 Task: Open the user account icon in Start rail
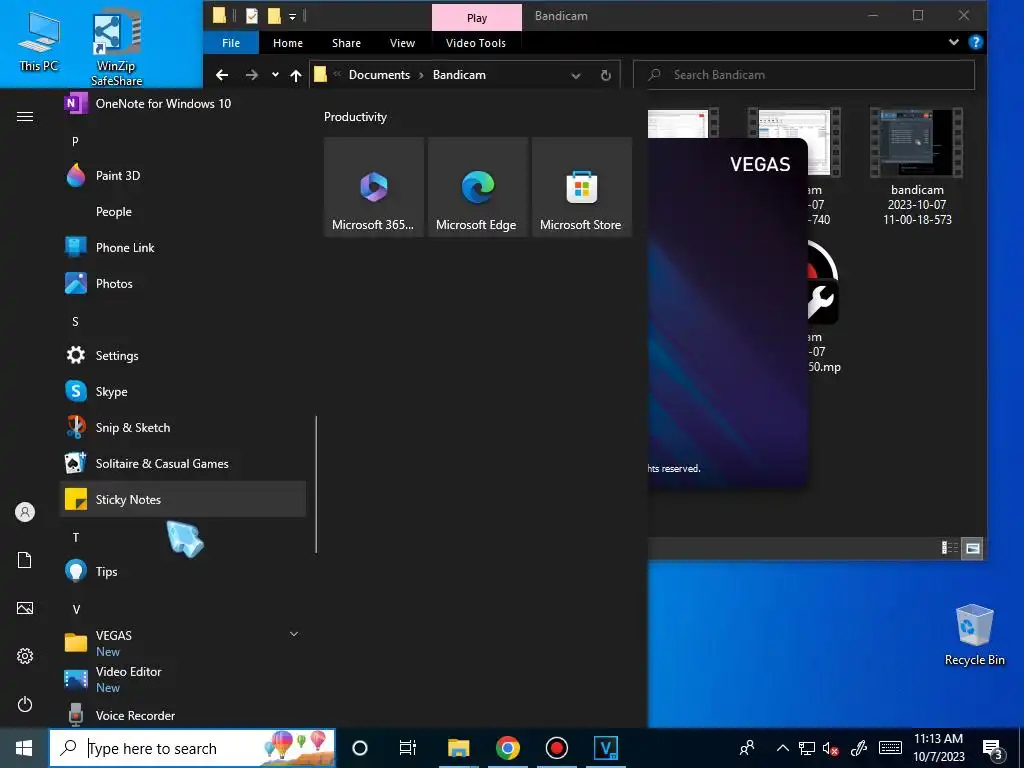pos(25,512)
